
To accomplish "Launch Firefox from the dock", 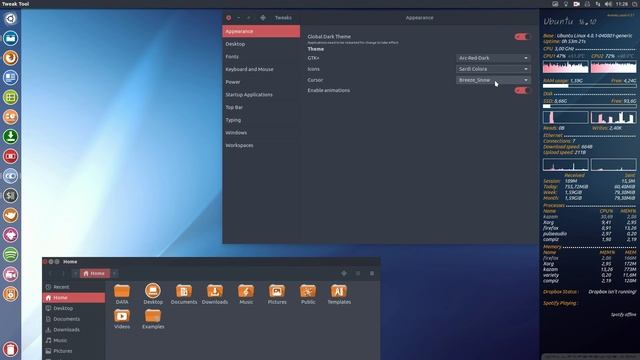I will [x=11, y=58].
